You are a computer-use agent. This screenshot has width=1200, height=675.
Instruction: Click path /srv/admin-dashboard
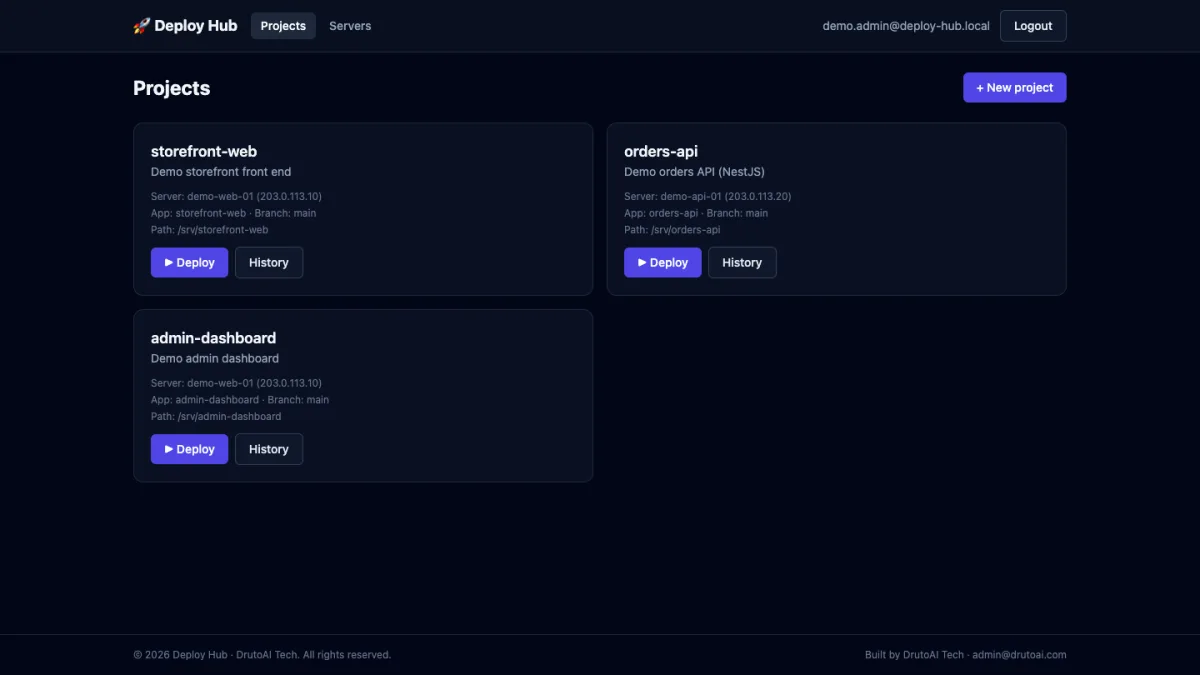[216, 417]
